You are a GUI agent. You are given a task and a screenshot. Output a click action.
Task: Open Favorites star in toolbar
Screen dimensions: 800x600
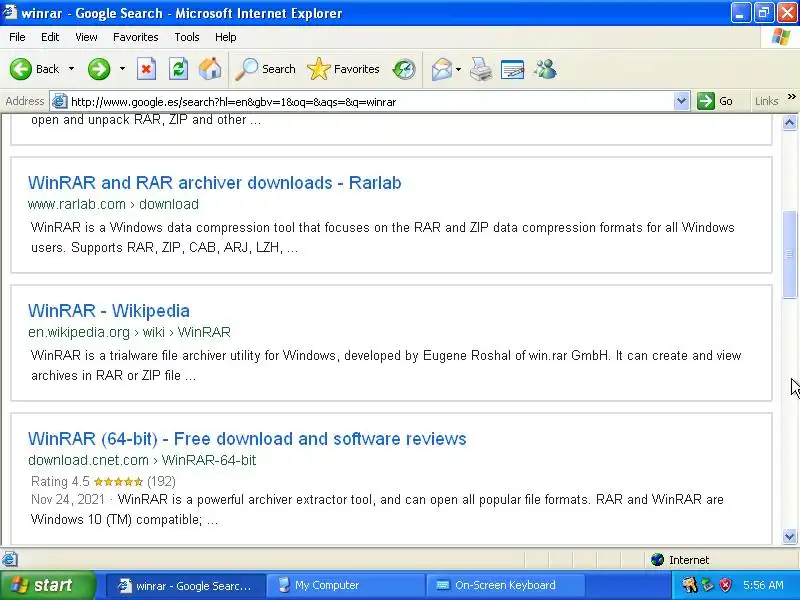[x=343, y=69]
